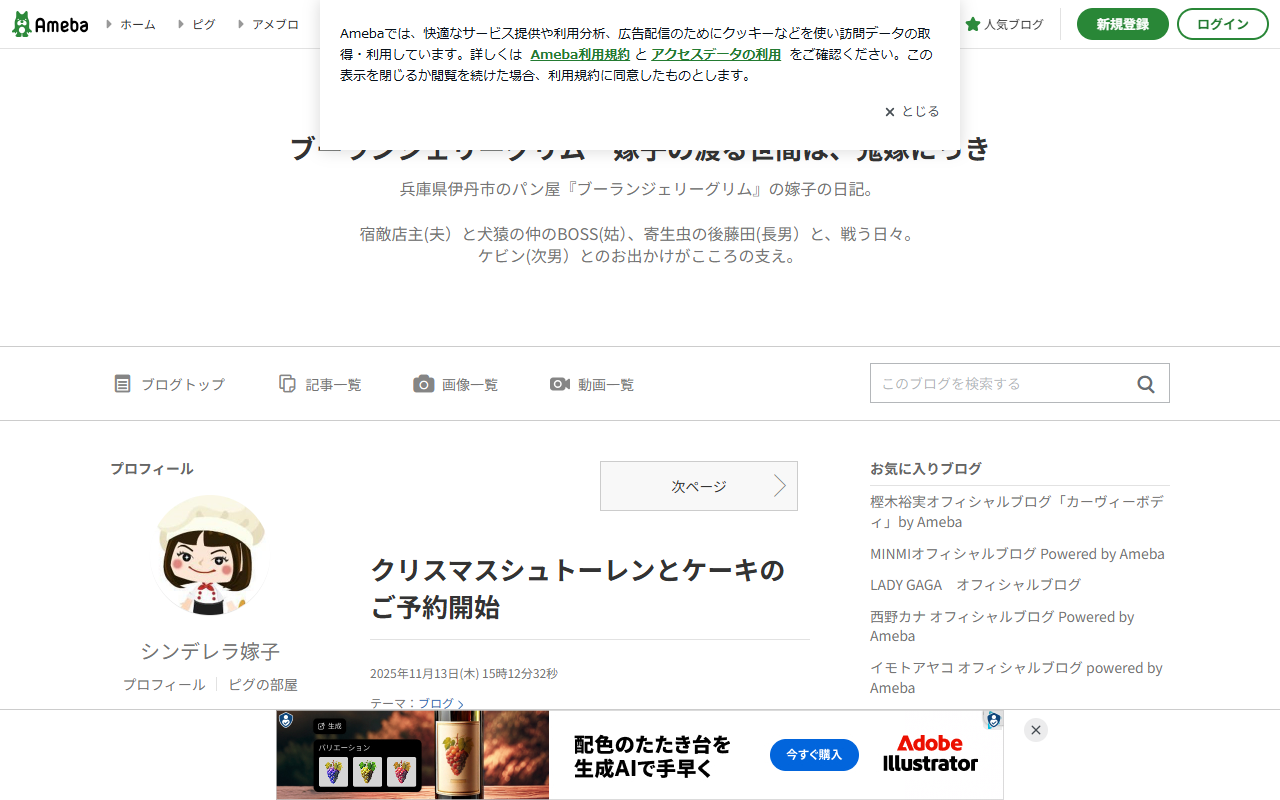Click the ad info icon on banner
1280x800 pixels.
[993, 720]
